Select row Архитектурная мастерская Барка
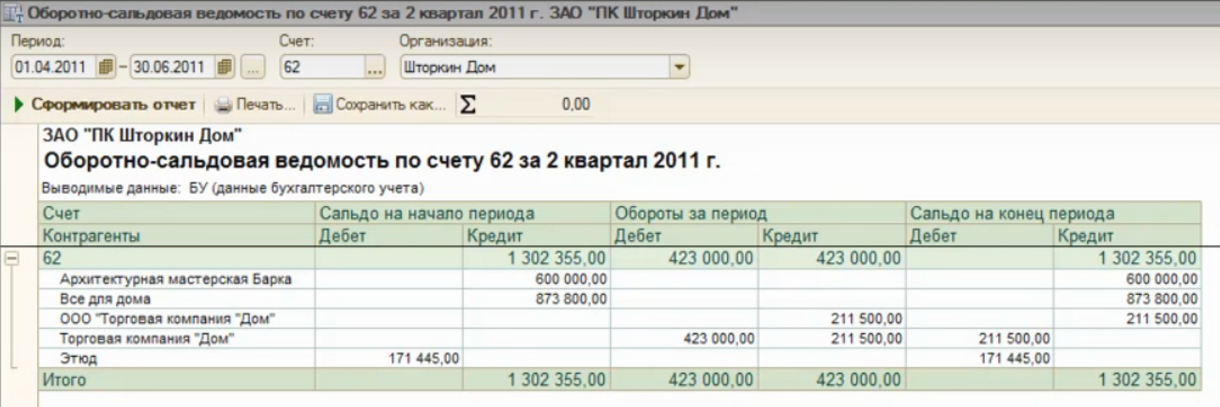This screenshot has height=407, width=1220. point(618,279)
